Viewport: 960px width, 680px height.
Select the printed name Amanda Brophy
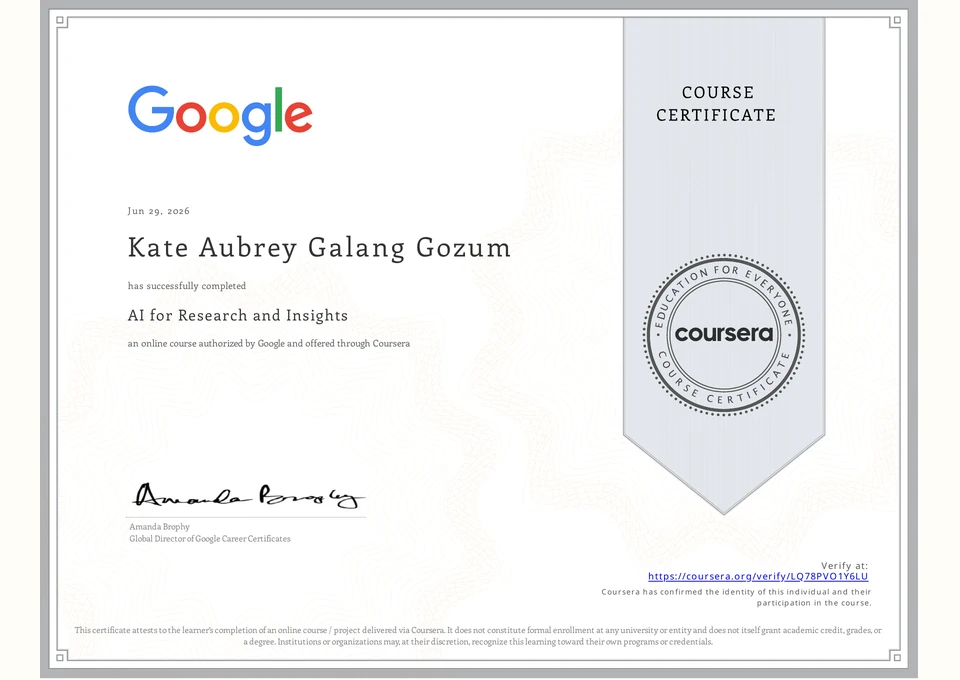click(x=159, y=526)
